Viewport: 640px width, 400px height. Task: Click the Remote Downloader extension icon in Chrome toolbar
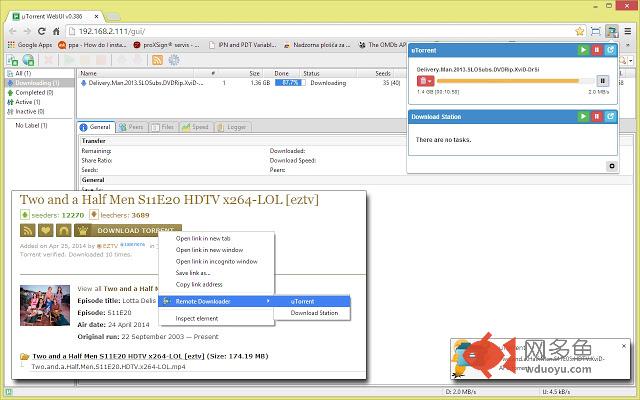611,31
